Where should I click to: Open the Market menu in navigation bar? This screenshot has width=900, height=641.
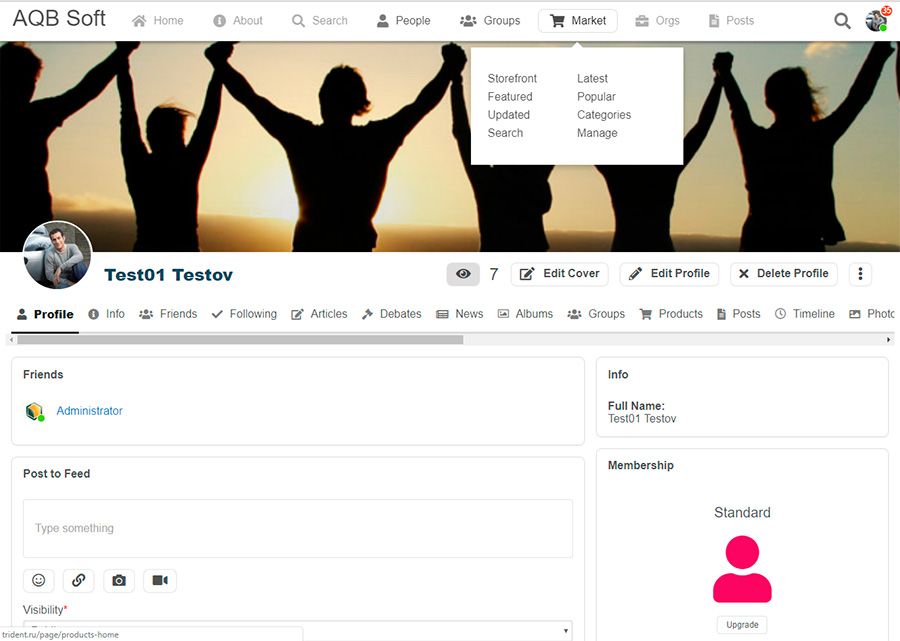click(x=578, y=21)
